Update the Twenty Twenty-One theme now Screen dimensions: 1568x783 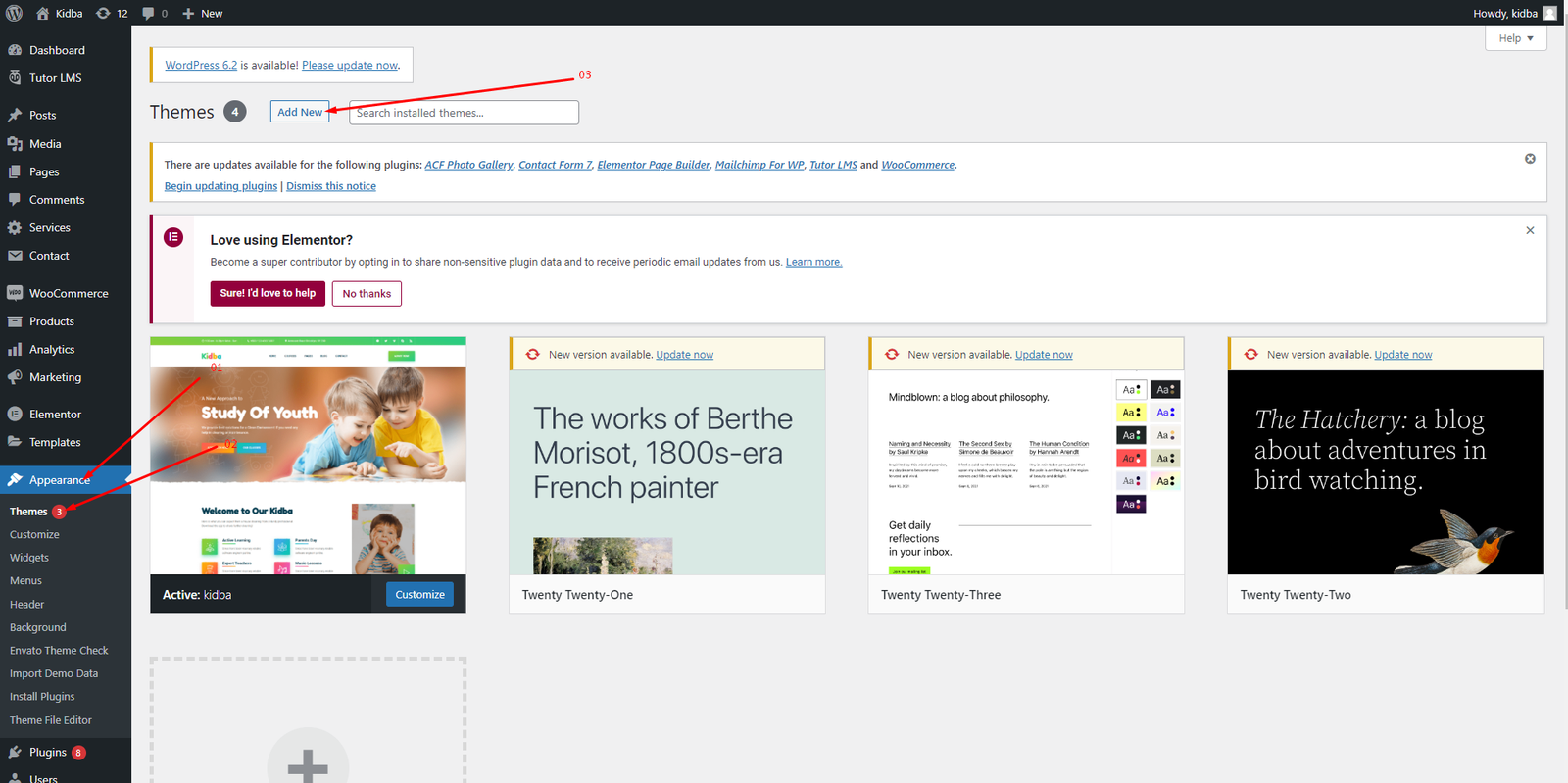[x=684, y=355]
